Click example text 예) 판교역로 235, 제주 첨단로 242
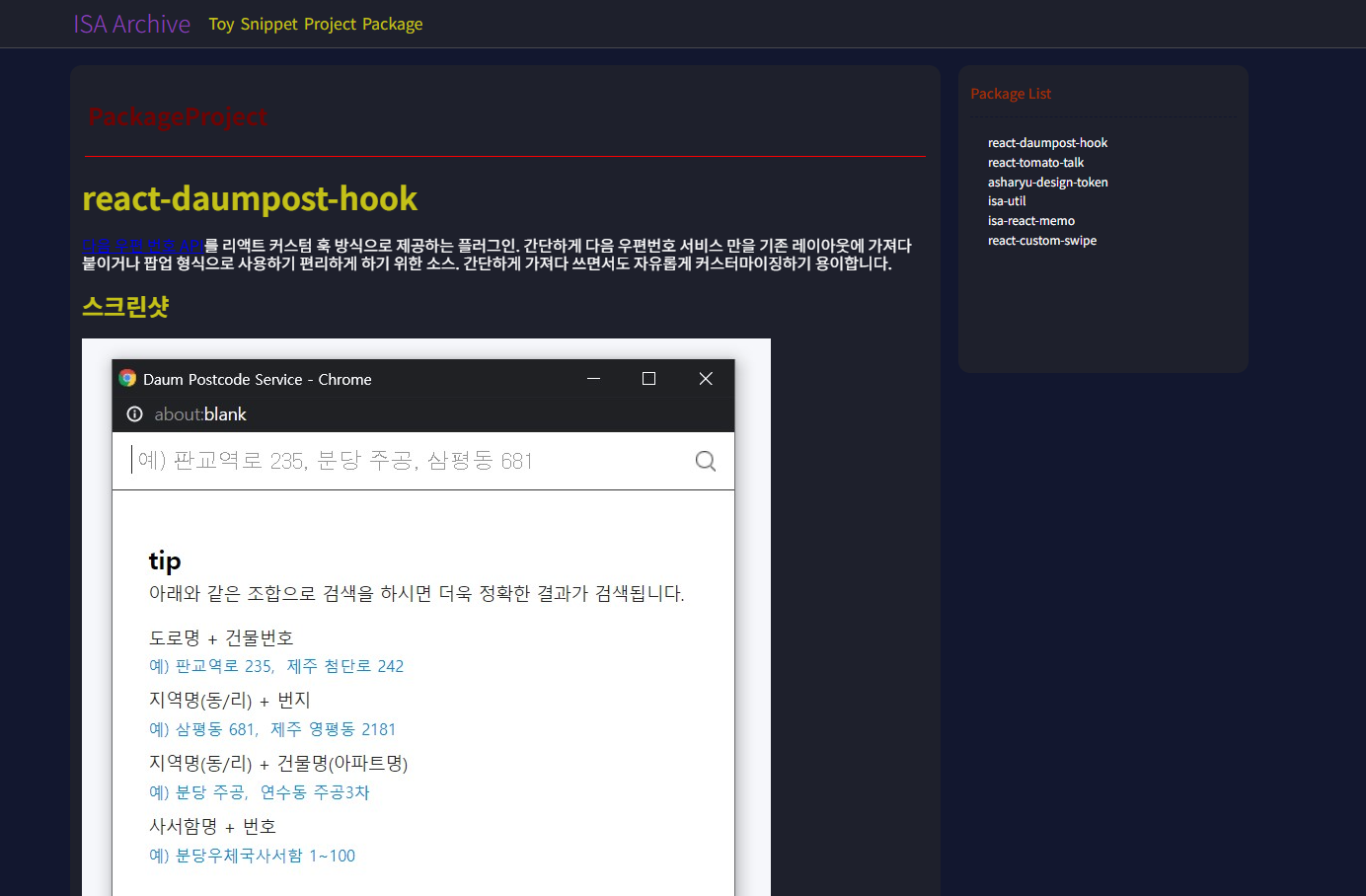Viewport: 1366px width, 896px height. click(x=276, y=666)
